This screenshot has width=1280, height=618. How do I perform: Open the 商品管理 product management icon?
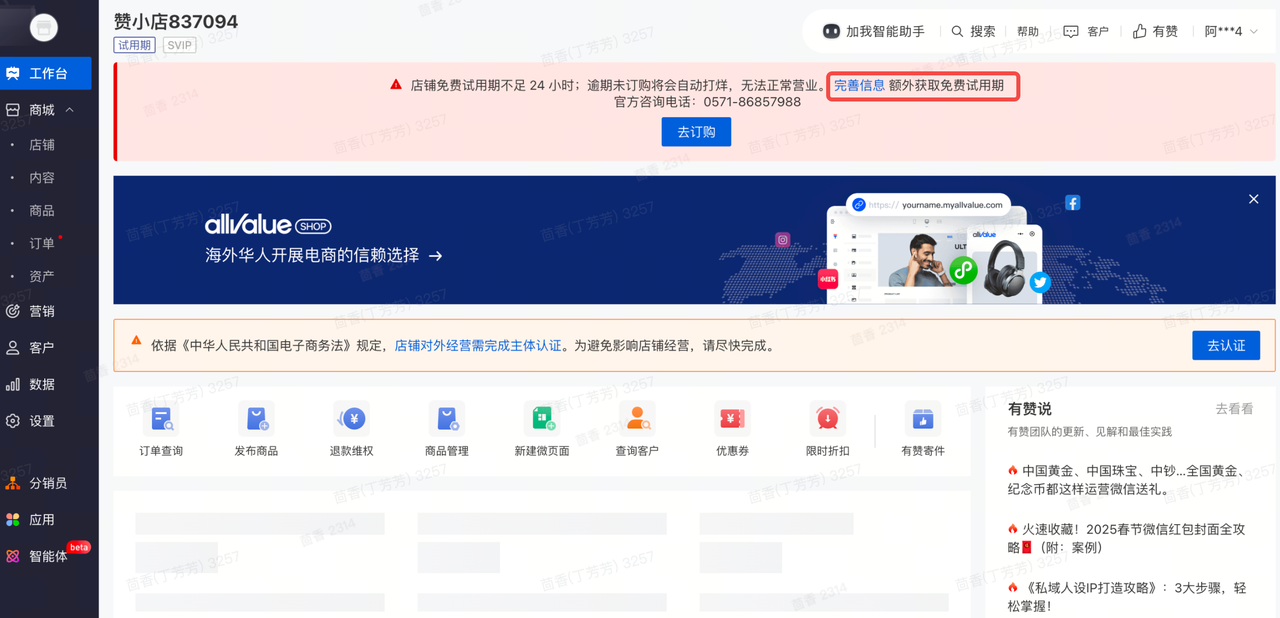pyautogui.click(x=446, y=419)
